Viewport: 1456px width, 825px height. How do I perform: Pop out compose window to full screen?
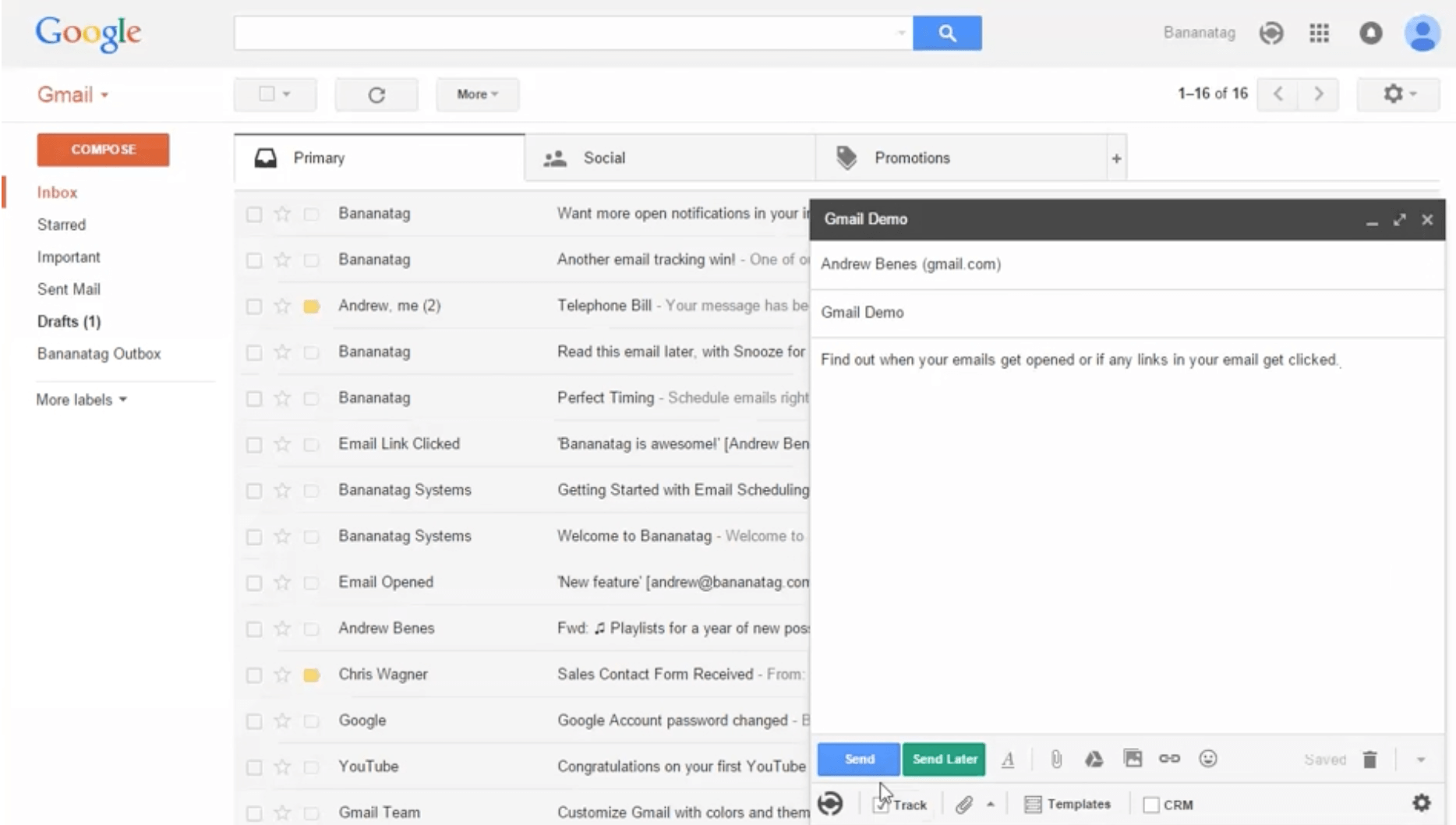pyautogui.click(x=1400, y=220)
